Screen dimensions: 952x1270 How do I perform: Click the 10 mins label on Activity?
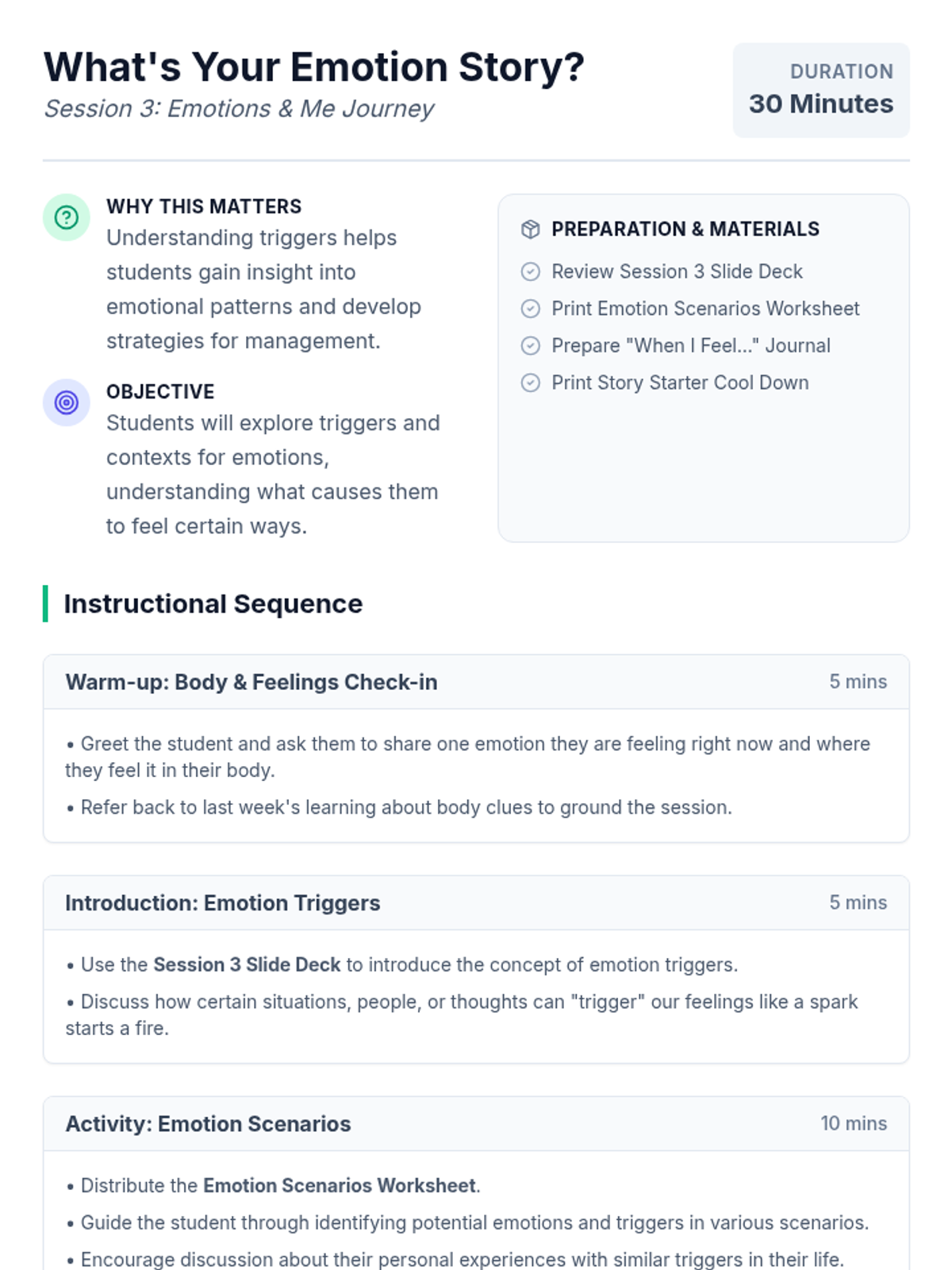coord(854,1124)
